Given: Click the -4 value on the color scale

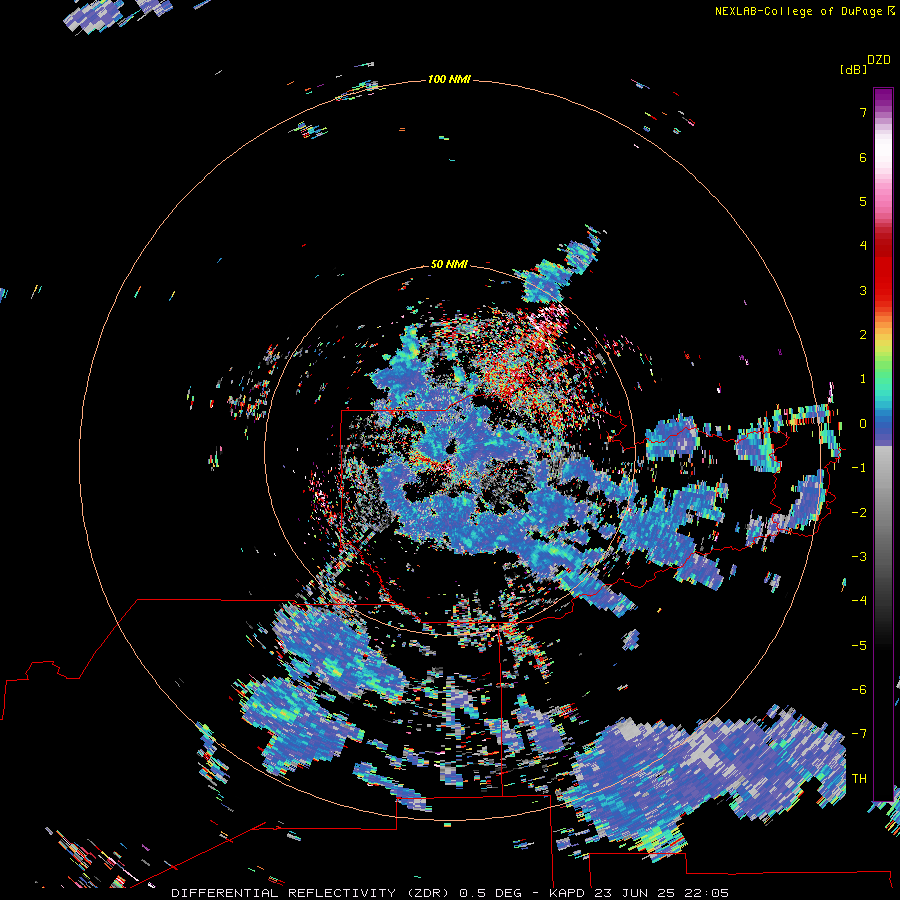Looking at the screenshot, I should (x=859, y=601).
